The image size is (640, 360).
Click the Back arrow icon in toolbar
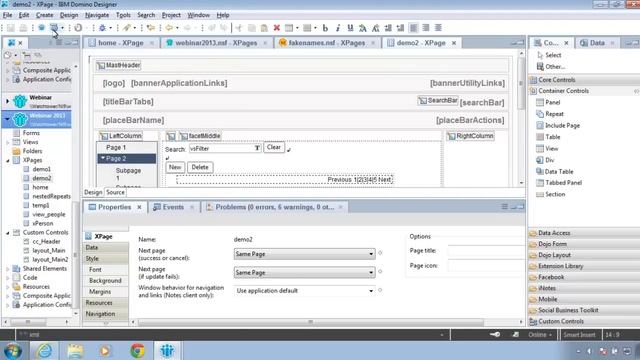point(169,28)
